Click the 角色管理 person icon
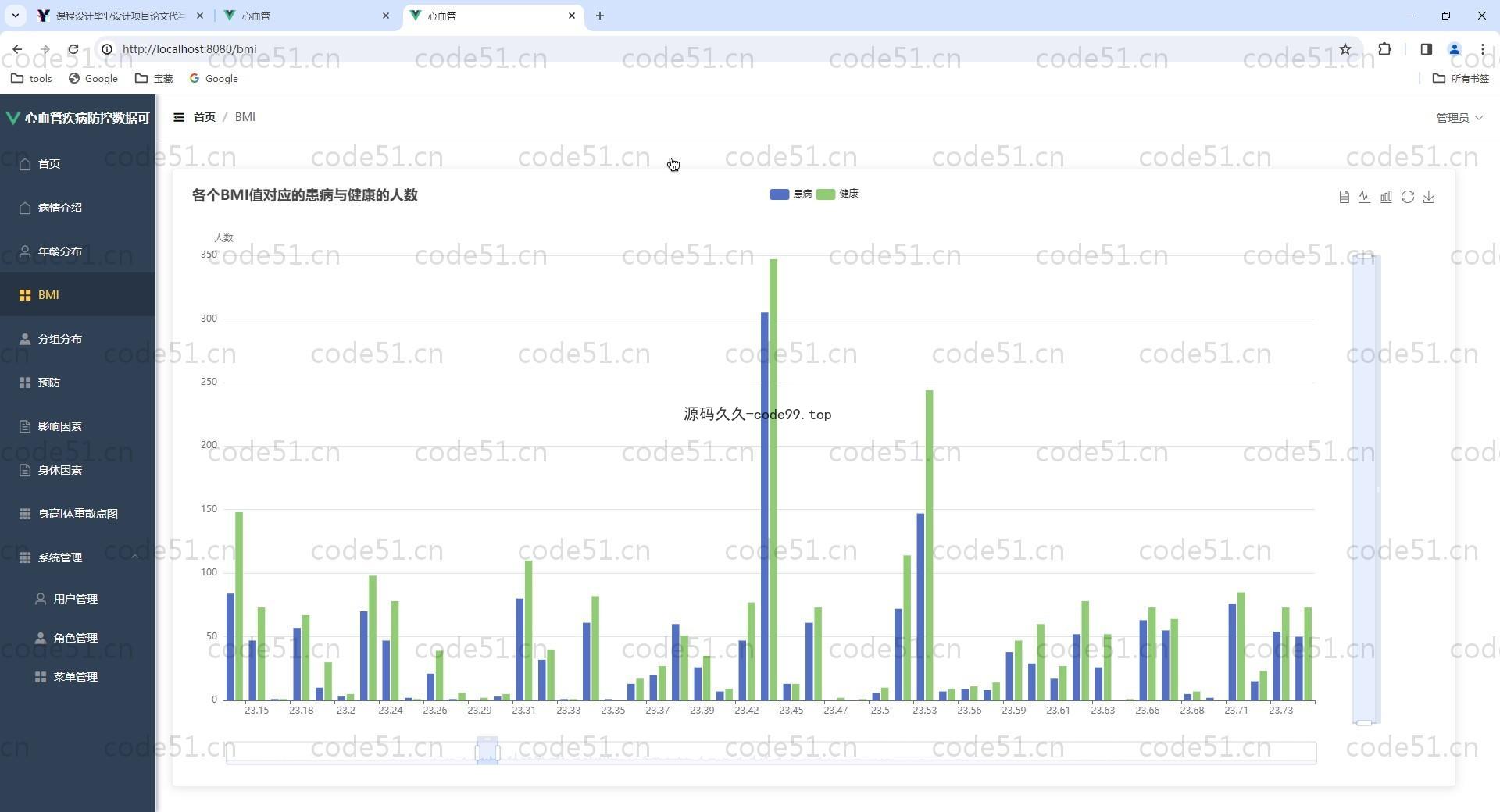Screen dimensions: 1500x812 [x=41, y=638]
